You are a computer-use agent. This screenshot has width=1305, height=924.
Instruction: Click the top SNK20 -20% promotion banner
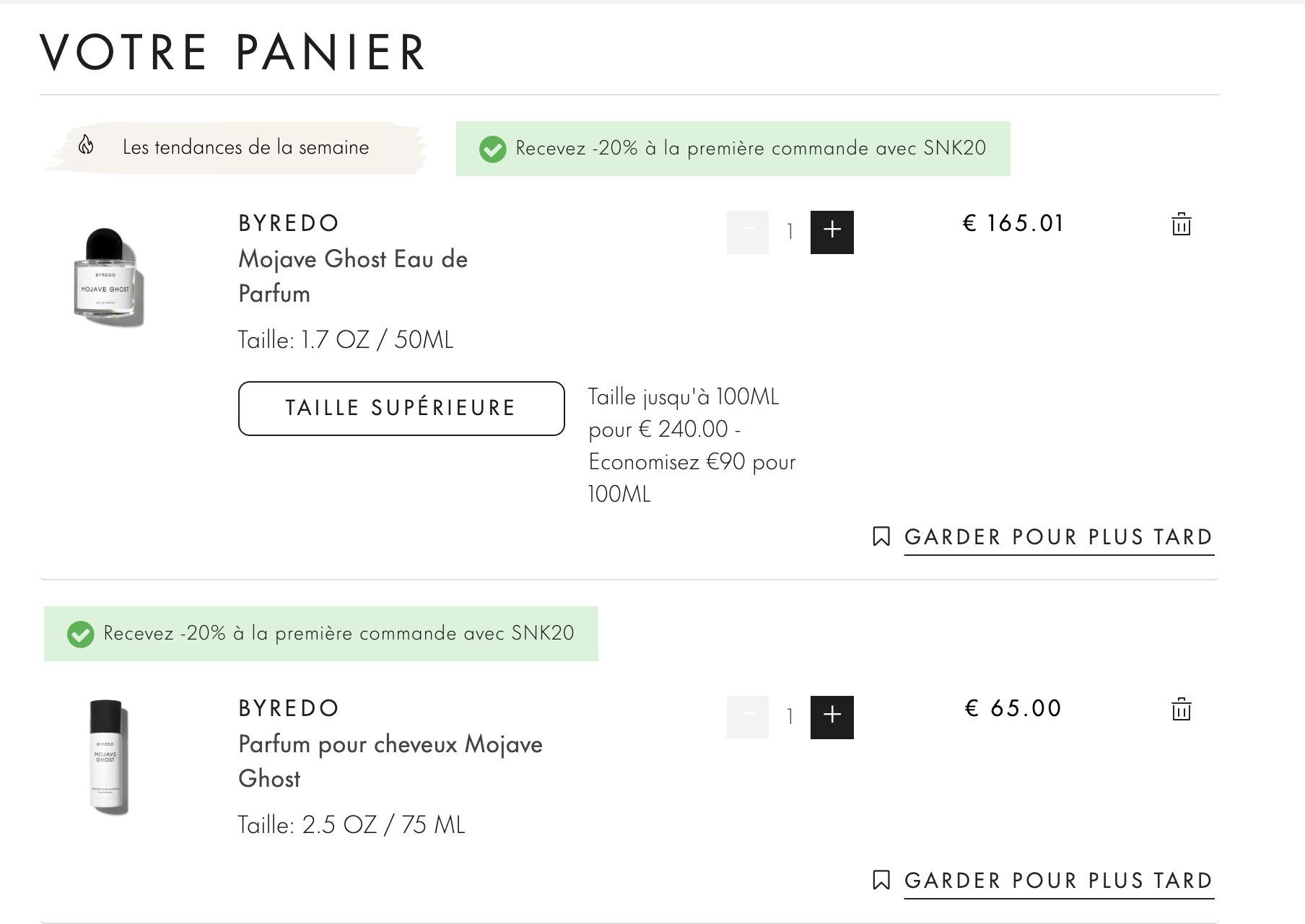[x=733, y=149]
